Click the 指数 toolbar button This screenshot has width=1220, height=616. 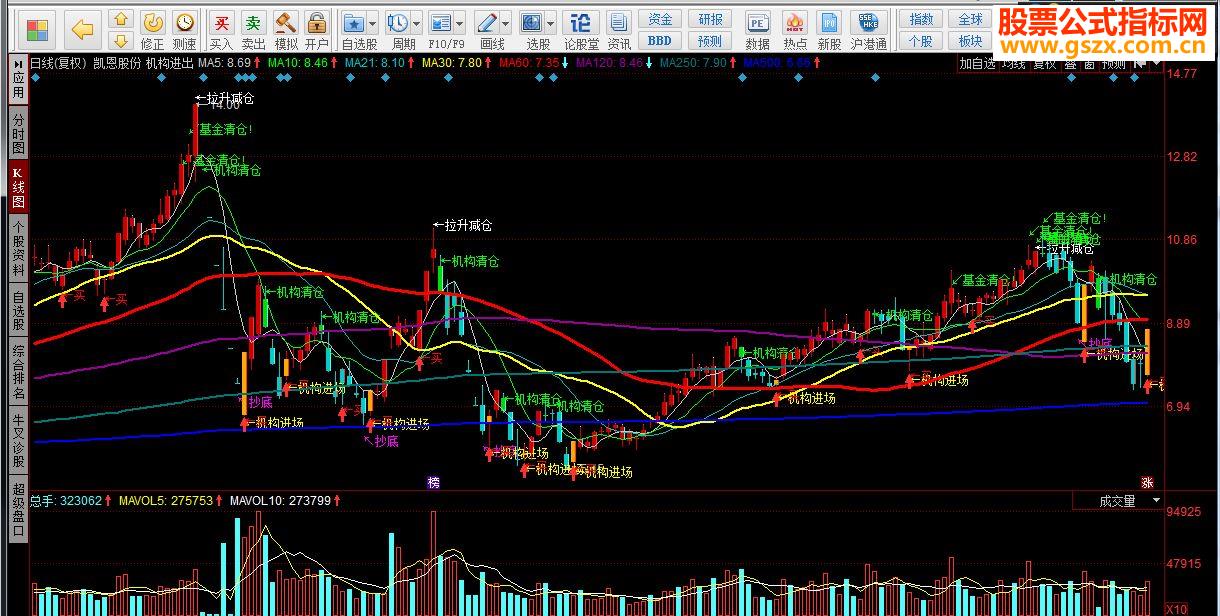tap(921, 19)
